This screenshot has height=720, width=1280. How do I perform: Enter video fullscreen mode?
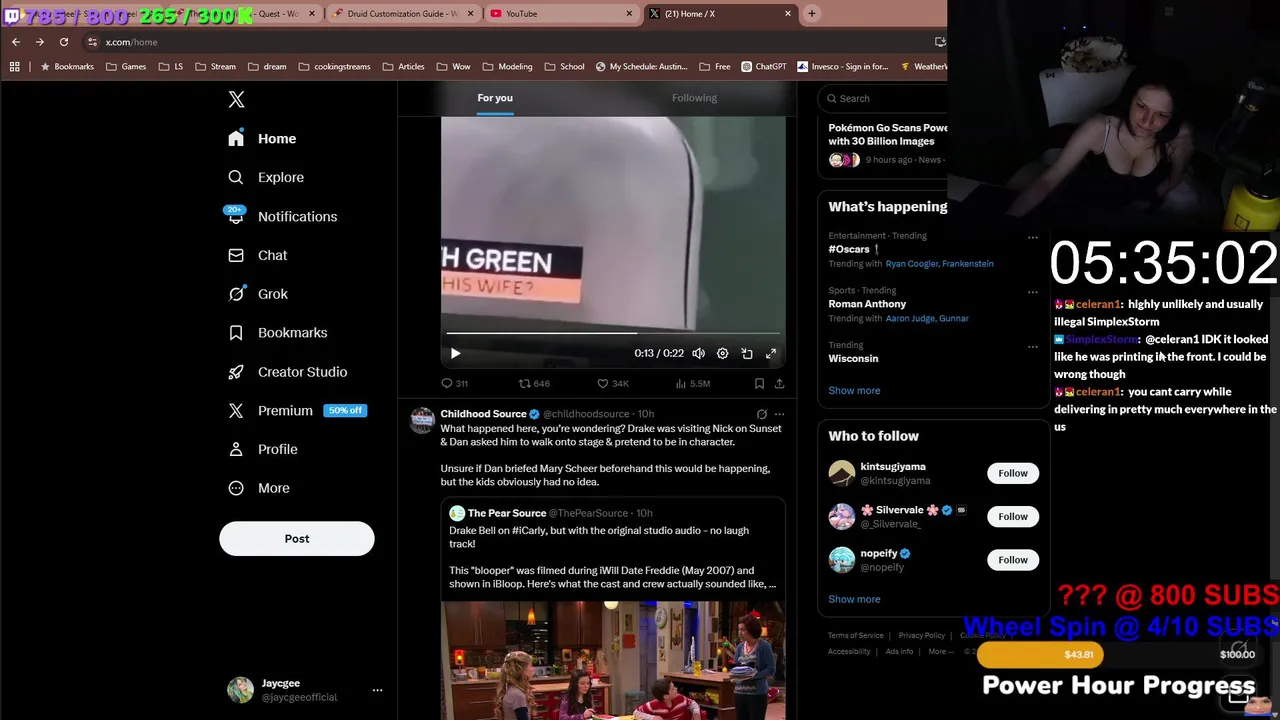[x=771, y=353]
